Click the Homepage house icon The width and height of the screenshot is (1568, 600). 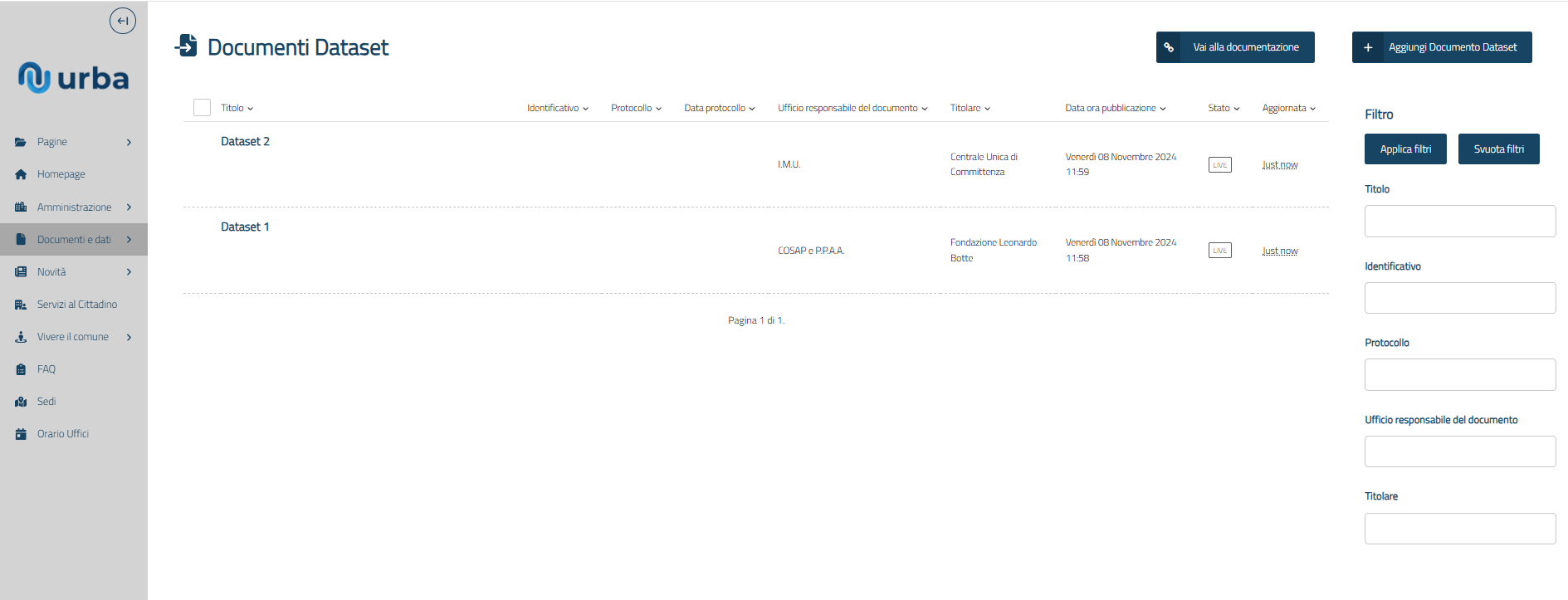[x=21, y=174]
